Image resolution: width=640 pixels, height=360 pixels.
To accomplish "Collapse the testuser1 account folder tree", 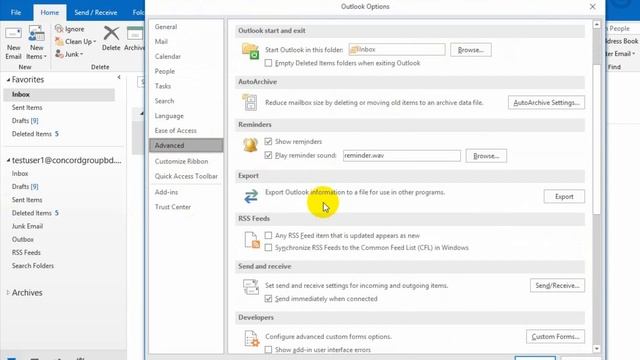I will pyautogui.click(x=8, y=161).
